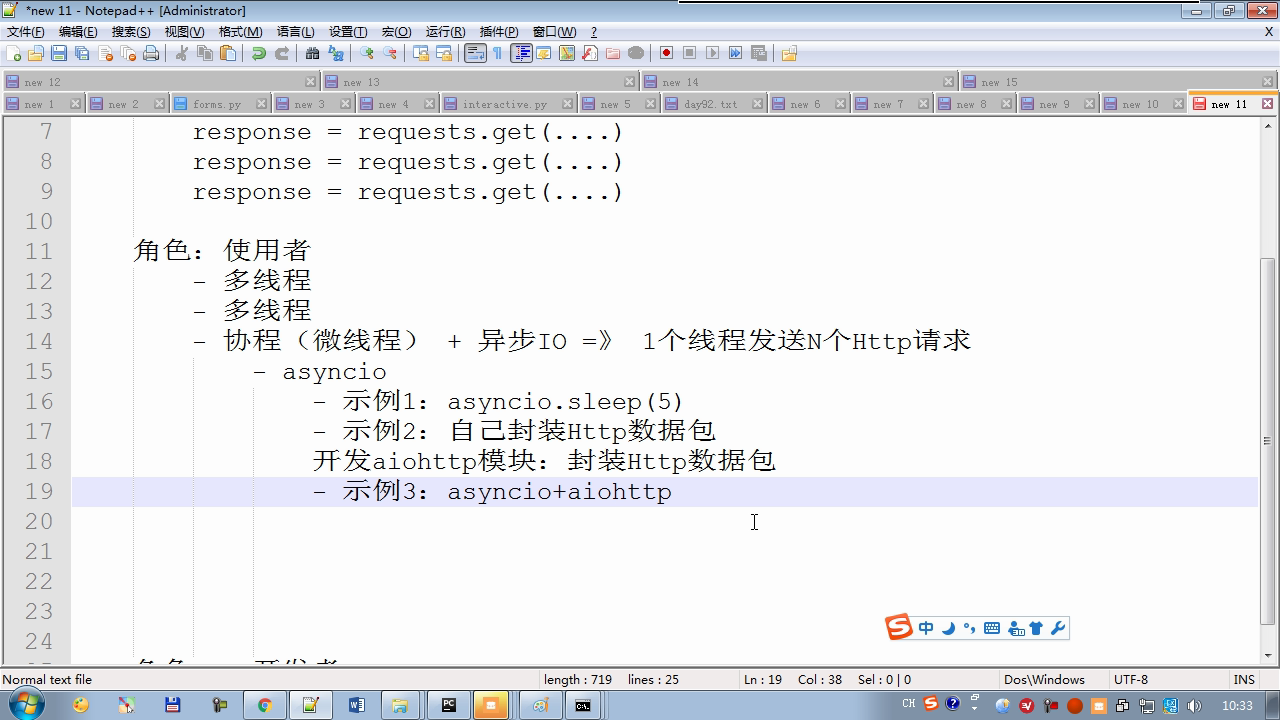Click the Cut scissors icon
The width and height of the screenshot is (1280, 720).
tap(182, 53)
